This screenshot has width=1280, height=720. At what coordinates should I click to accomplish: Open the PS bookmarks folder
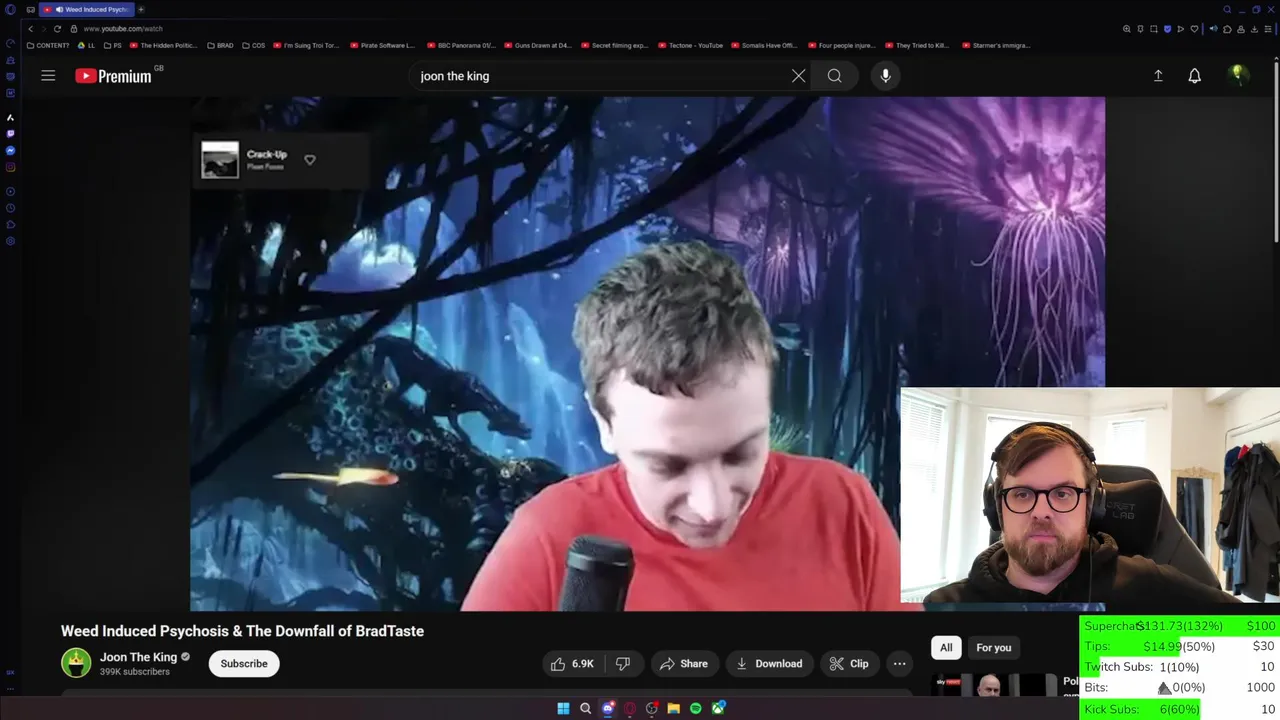pos(113,45)
